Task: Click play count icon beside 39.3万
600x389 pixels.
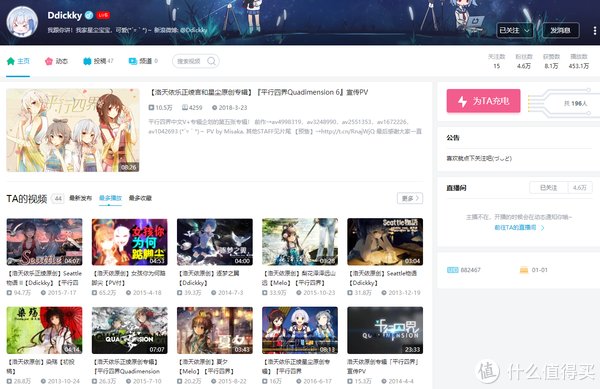Action: 179,293
